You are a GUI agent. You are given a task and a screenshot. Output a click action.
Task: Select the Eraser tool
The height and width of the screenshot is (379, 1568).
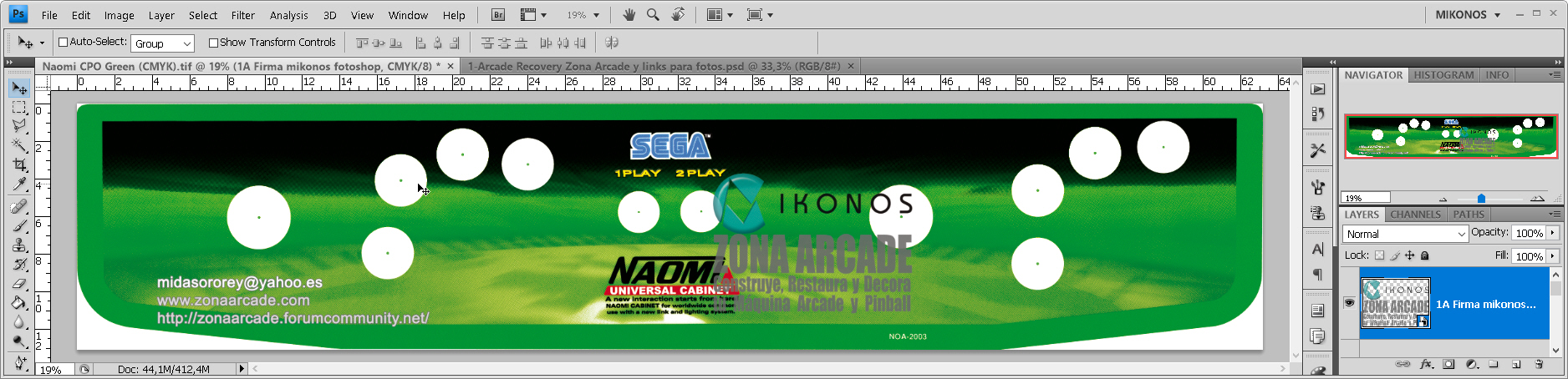tap(19, 284)
